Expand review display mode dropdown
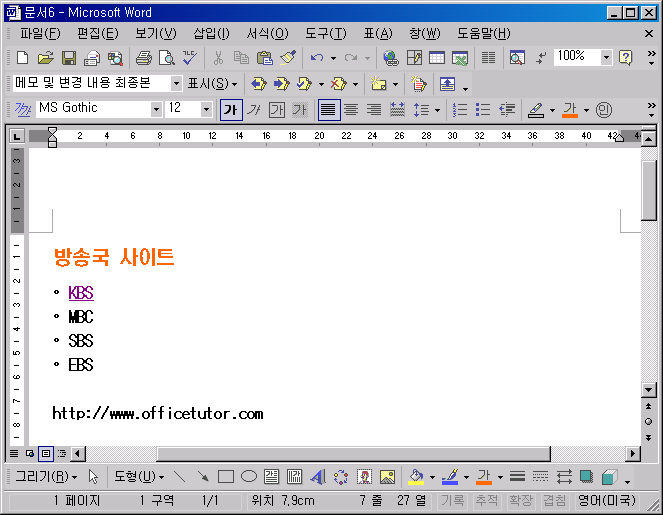 click(176, 83)
